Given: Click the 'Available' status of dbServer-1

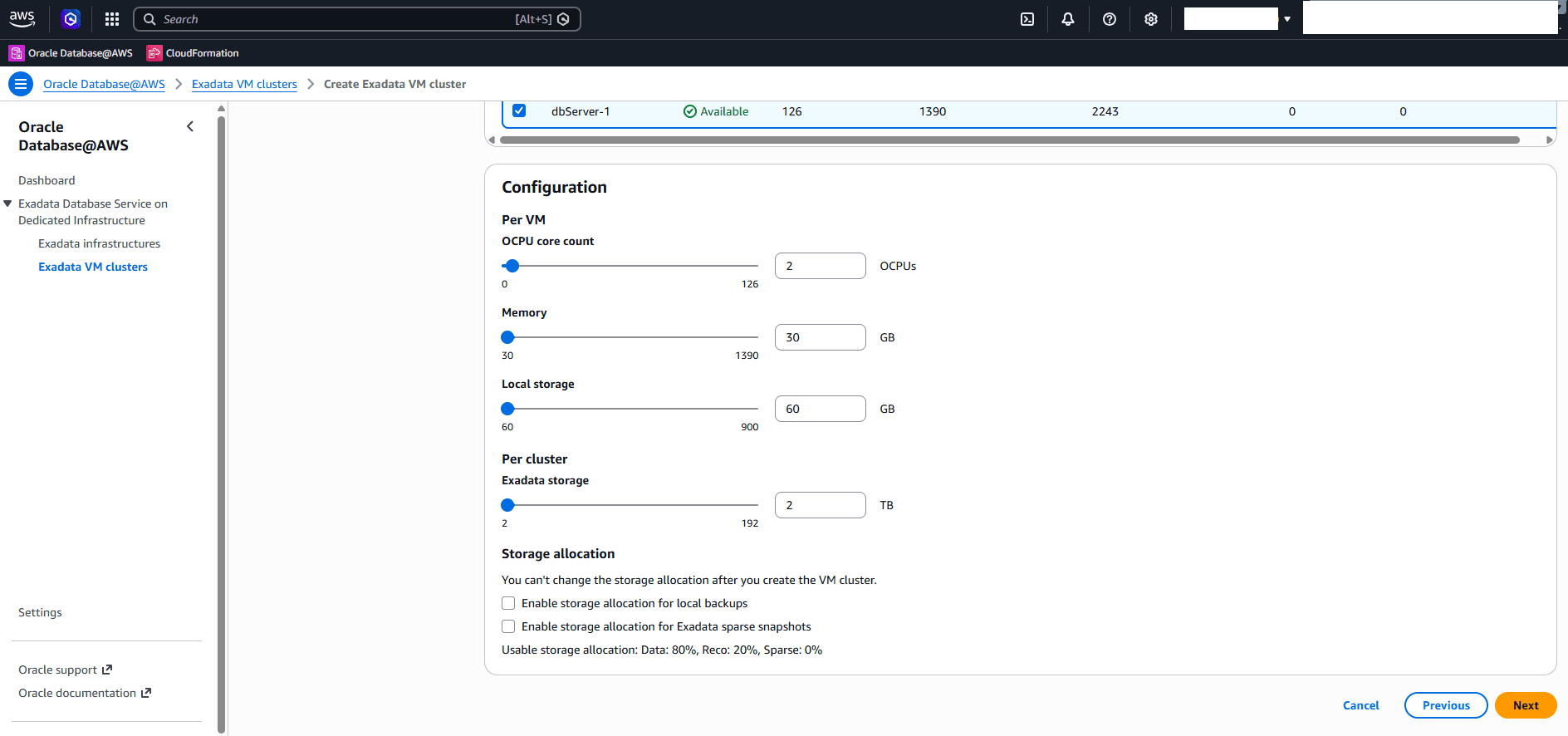Looking at the screenshot, I should coord(716,111).
